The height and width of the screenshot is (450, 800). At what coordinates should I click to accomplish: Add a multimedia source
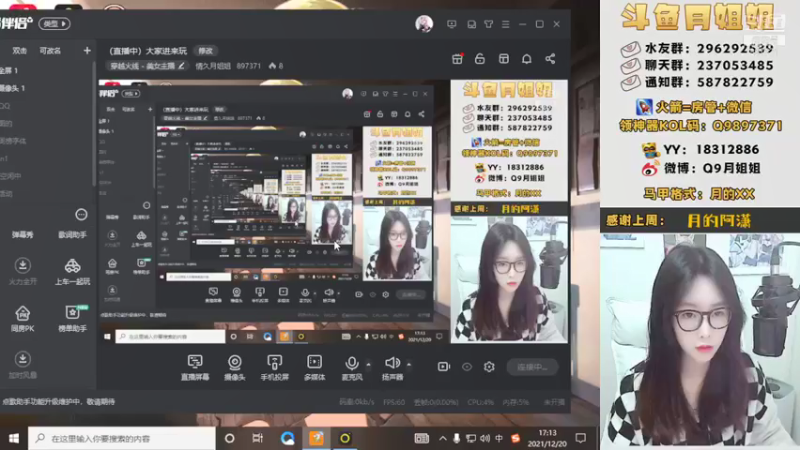point(314,367)
